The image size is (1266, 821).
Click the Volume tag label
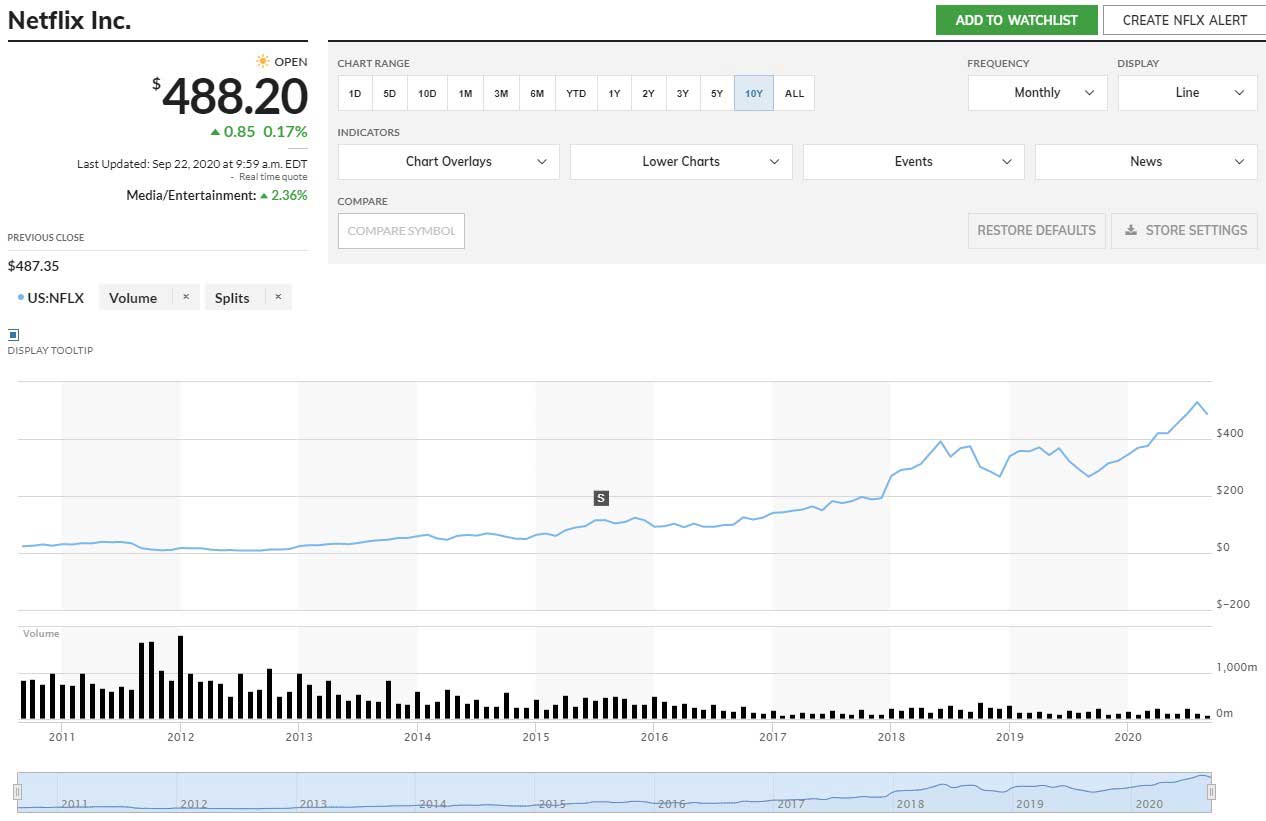click(133, 298)
